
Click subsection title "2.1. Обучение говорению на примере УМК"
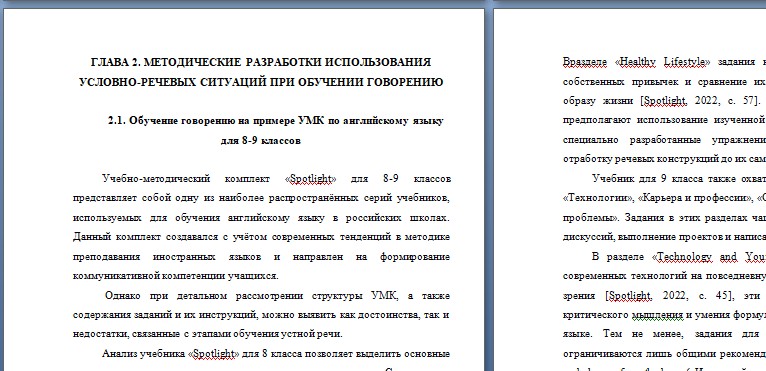pyautogui.click(x=217, y=121)
